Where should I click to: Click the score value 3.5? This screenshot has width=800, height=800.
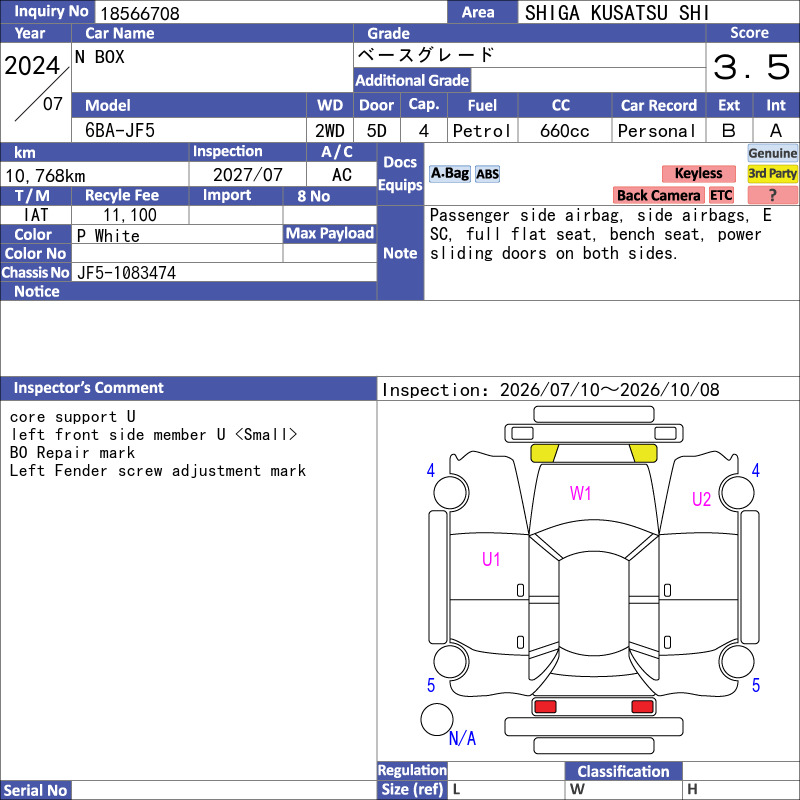point(752,67)
